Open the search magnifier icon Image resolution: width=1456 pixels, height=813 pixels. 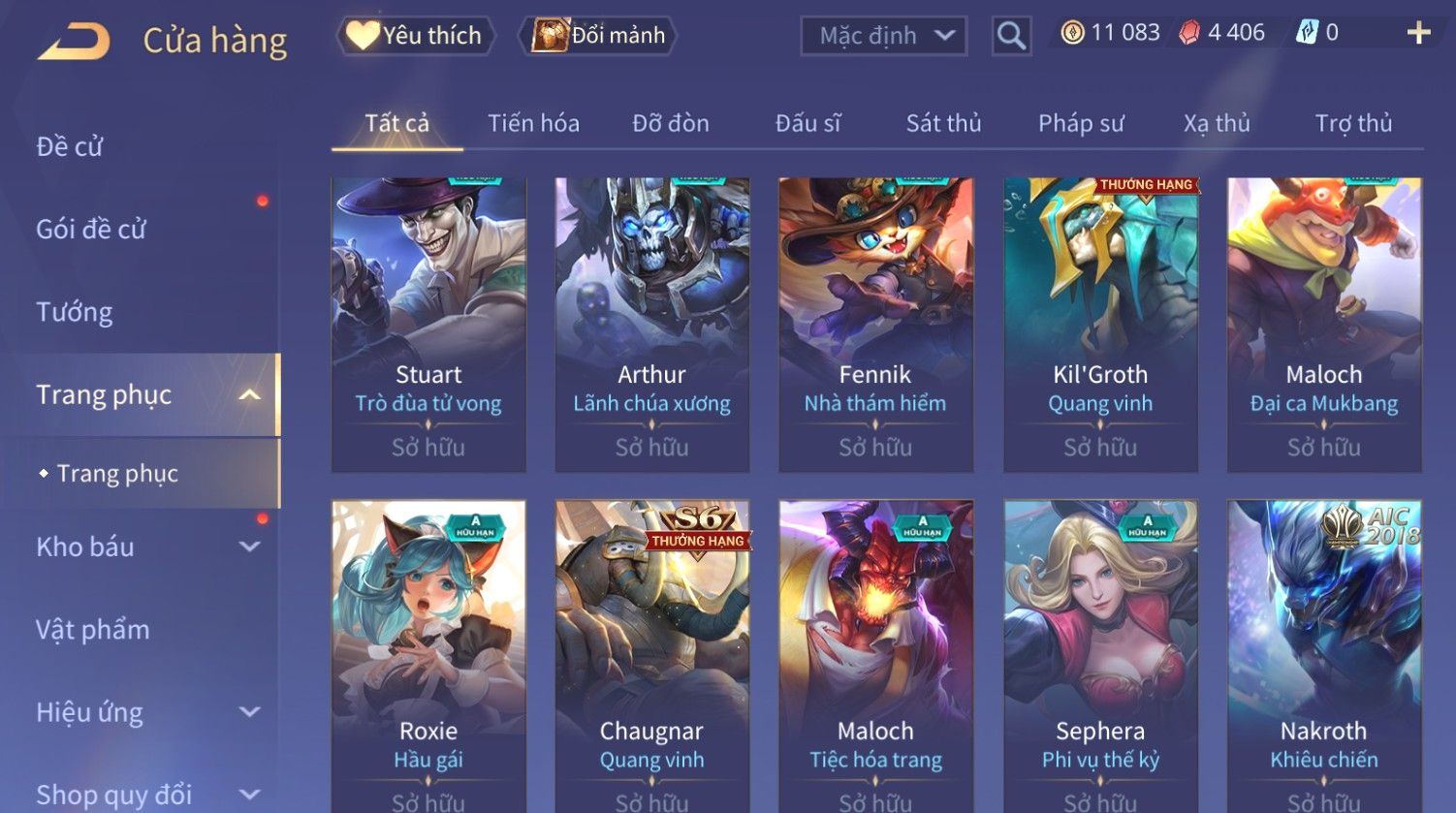[x=1011, y=36]
